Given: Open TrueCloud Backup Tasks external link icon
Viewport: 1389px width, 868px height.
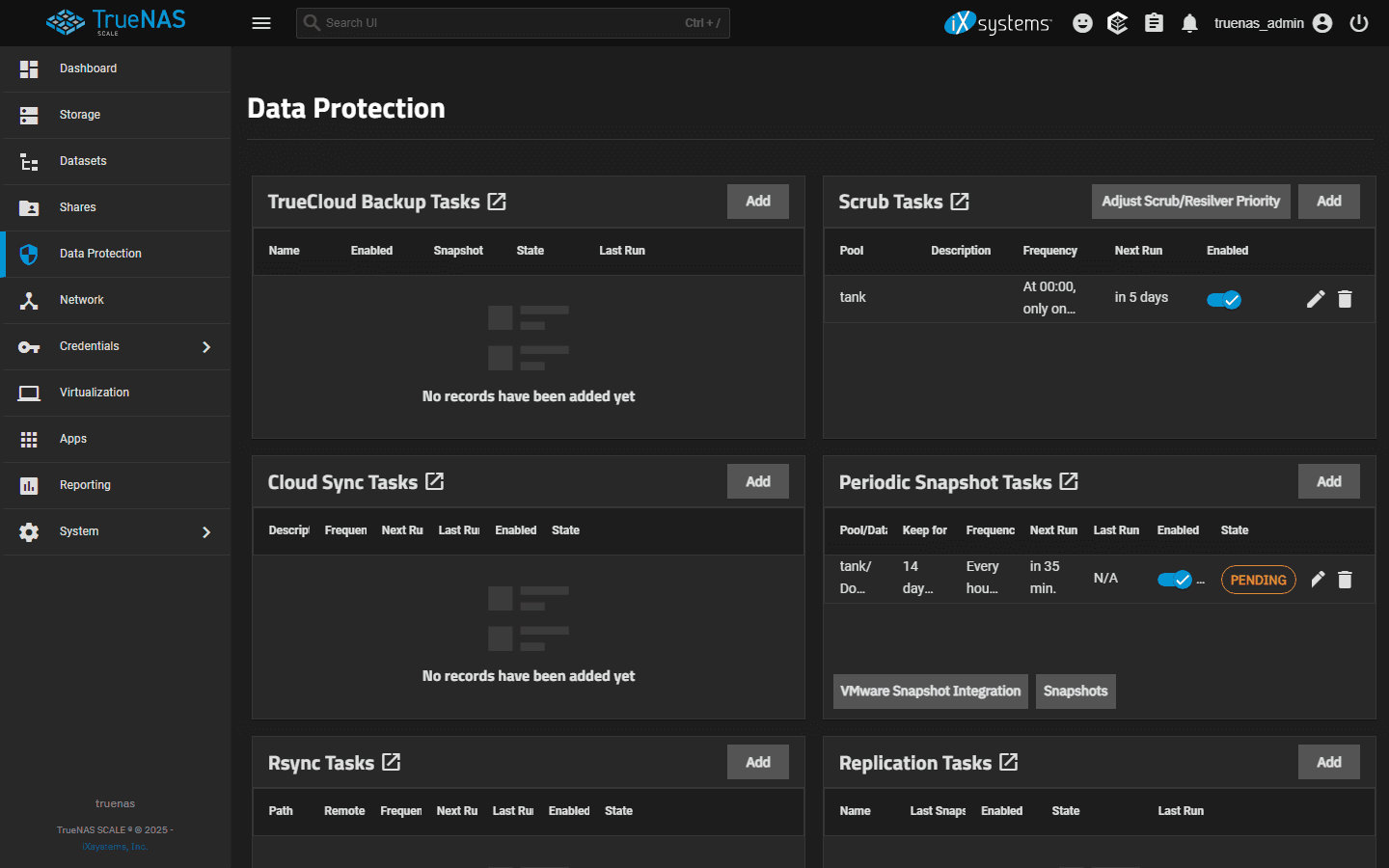Looking at the screenshot, I should [497, 202].
